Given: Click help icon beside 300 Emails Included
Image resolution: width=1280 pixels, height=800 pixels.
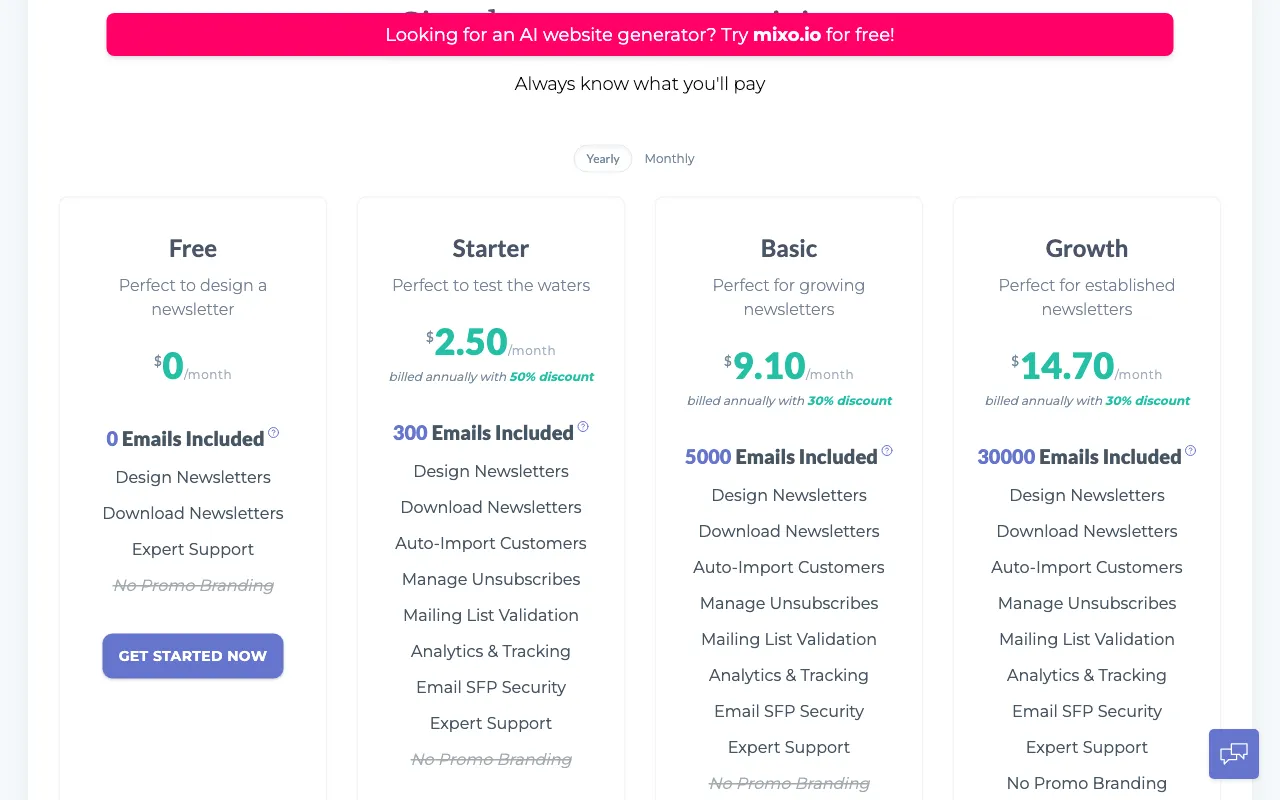Looking at the screenshot, I should [583, 427].
